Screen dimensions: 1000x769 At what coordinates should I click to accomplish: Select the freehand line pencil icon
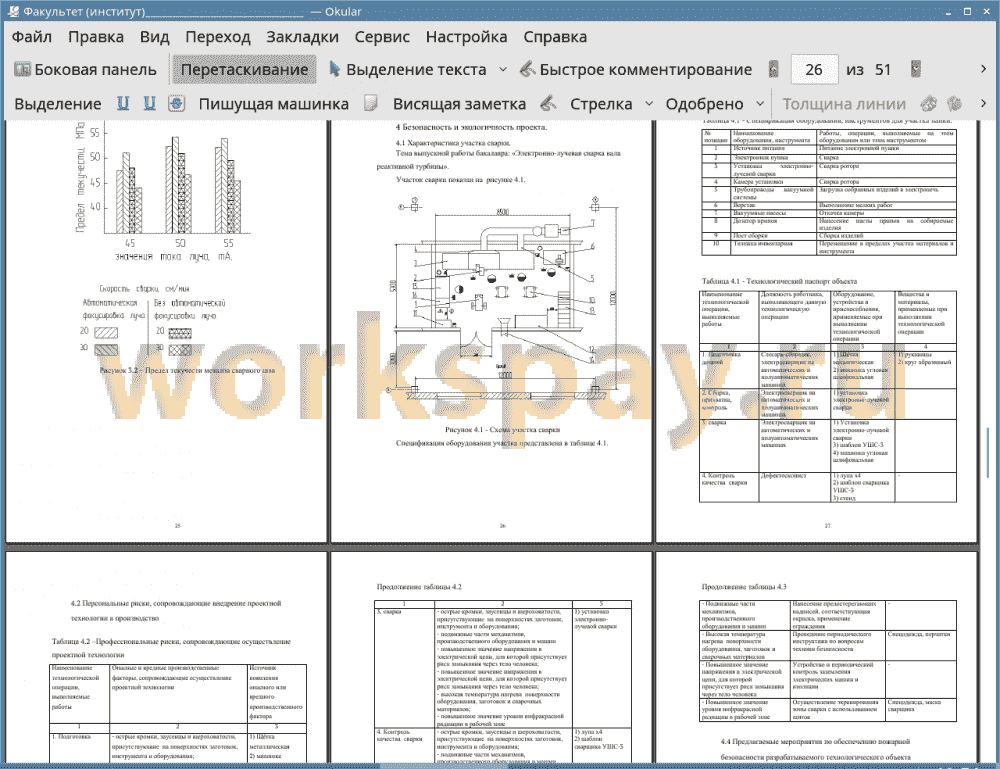point(548,103)
